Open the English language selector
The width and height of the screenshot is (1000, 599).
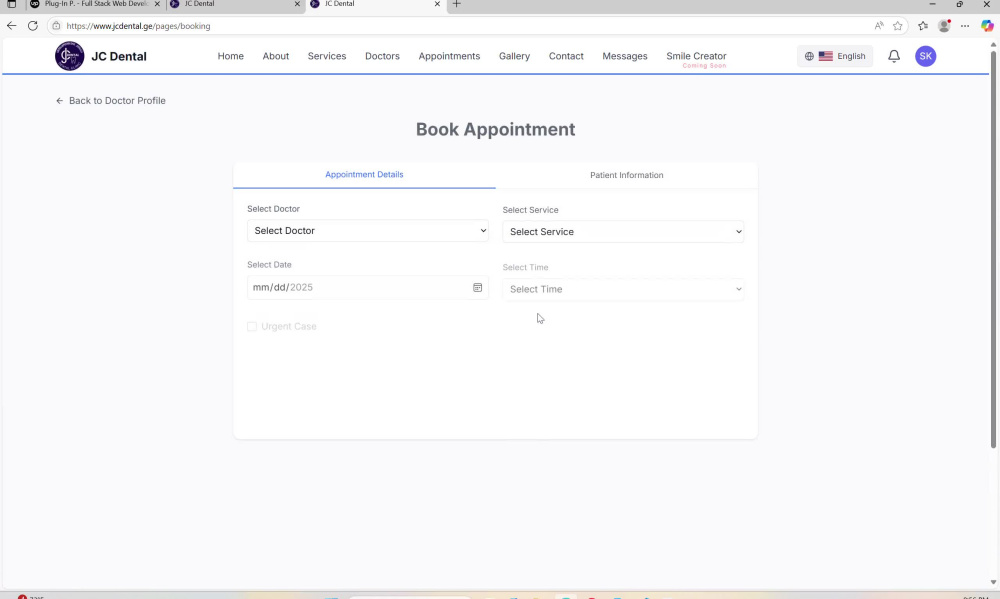(835, 56)
